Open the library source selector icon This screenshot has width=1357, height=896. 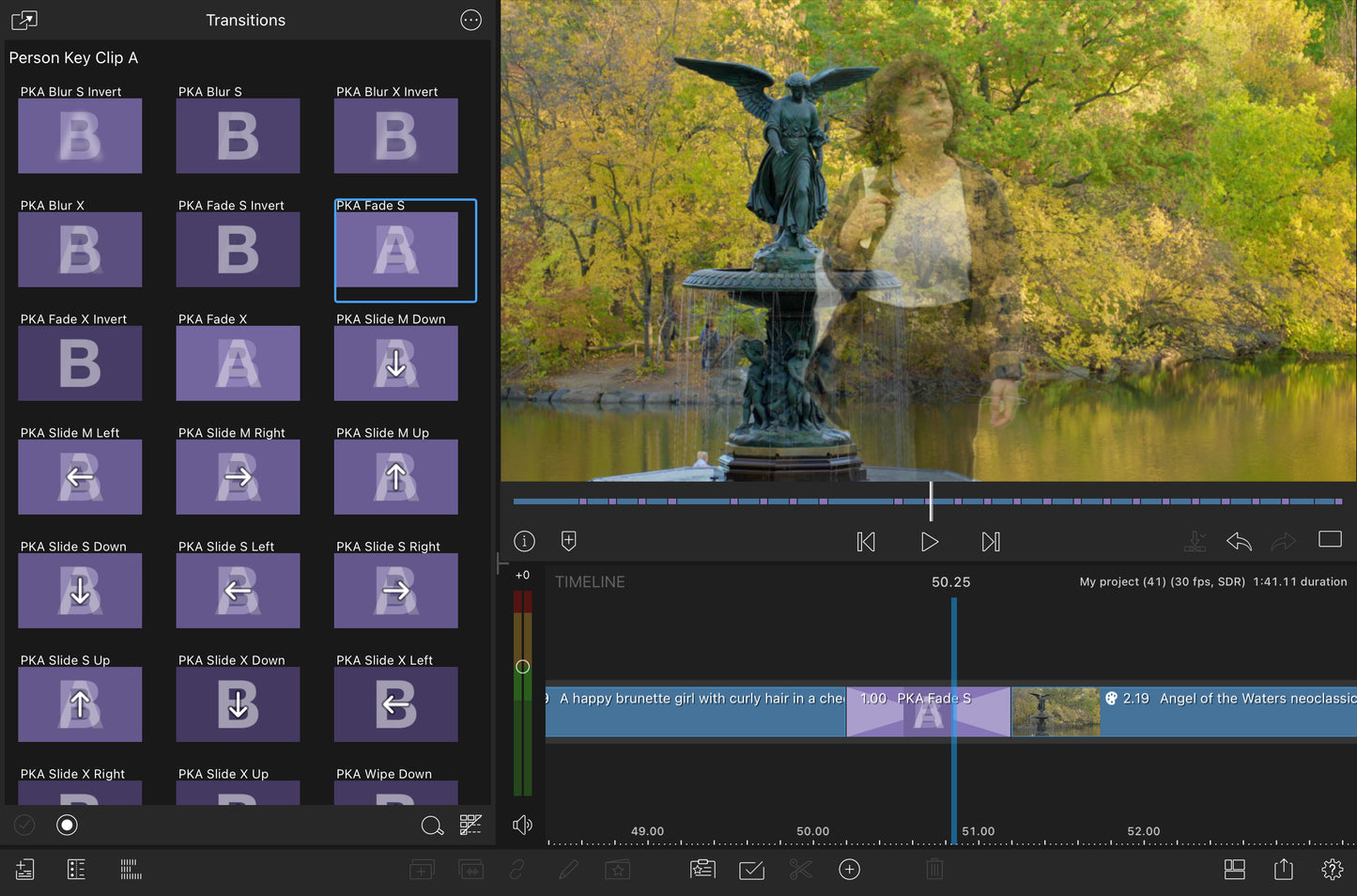[x=24, y=20]
